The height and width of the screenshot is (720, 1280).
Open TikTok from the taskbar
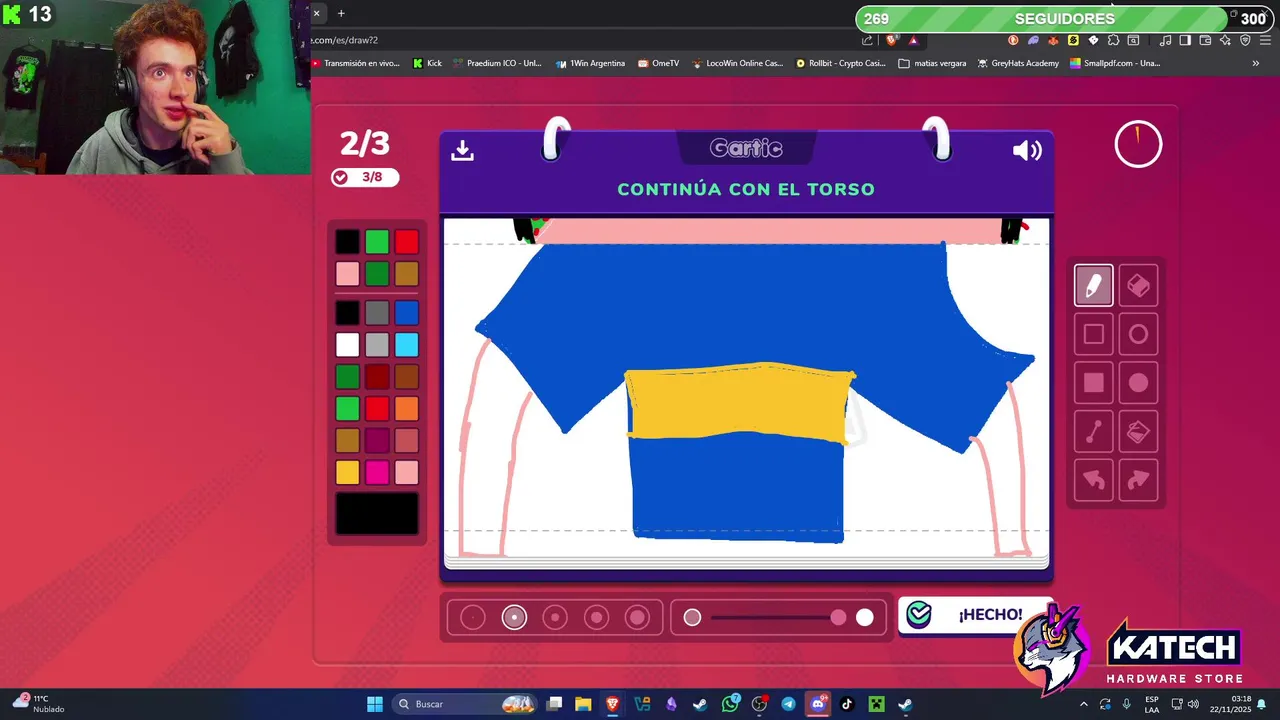847,704
